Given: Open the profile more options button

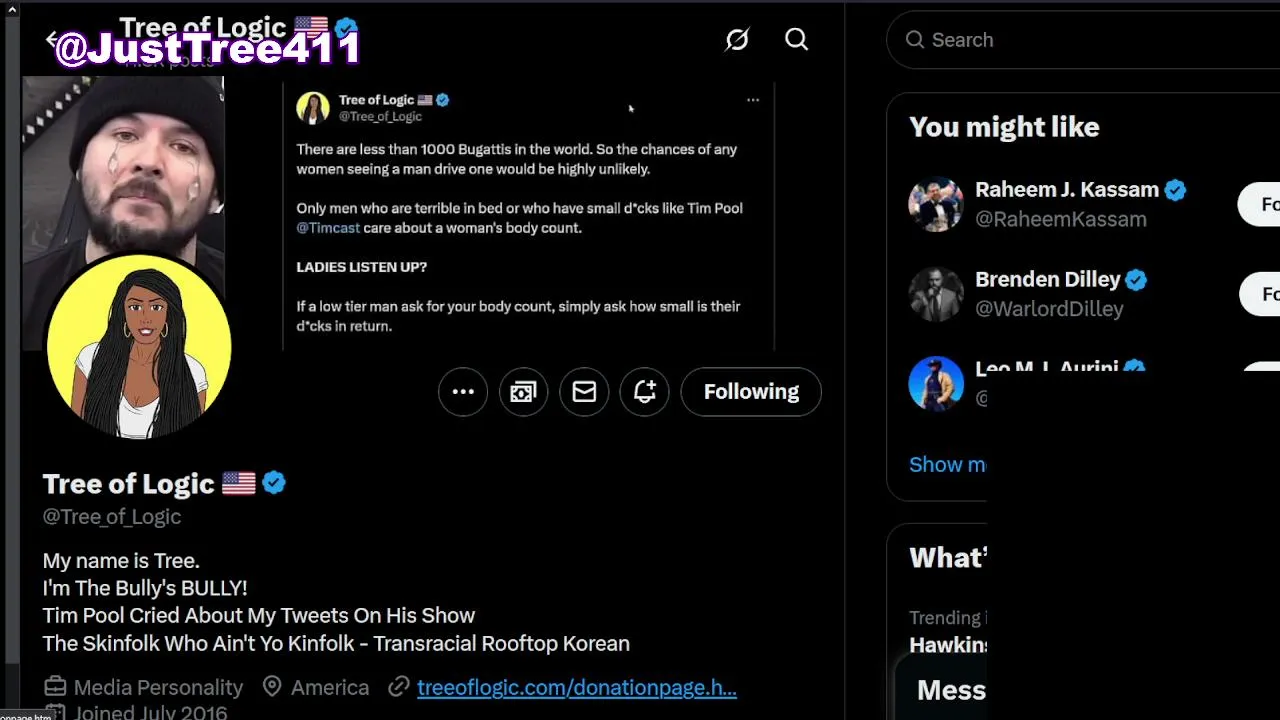Looking at the screenshot, I should point(463,392).
